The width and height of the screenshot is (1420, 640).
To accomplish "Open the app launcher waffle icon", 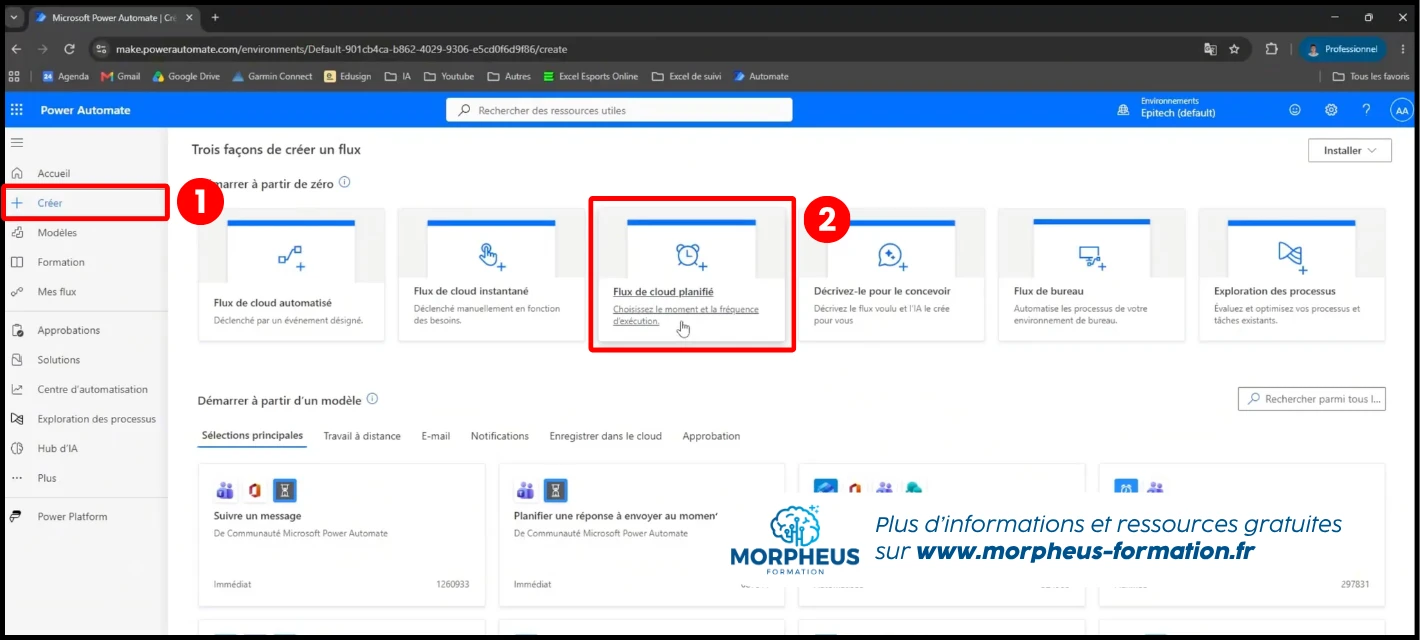I will [x=16, y=110].
